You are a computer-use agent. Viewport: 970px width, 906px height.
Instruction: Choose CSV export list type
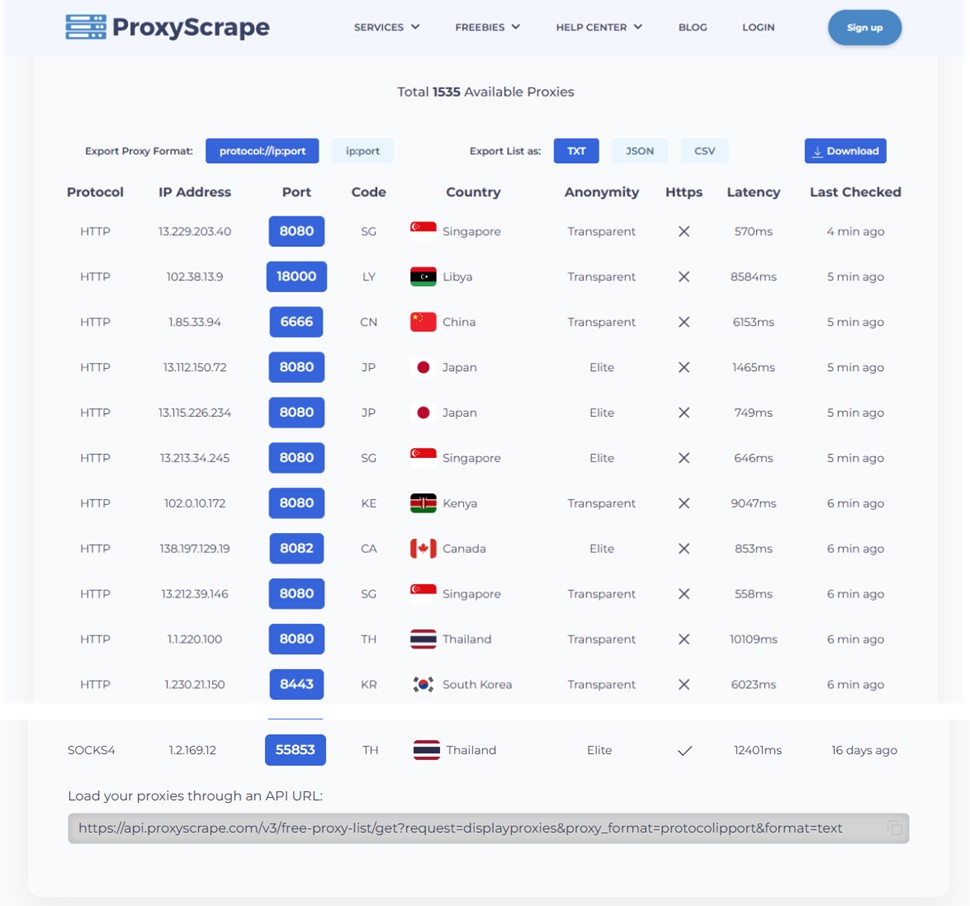pyautogui.click(x=705, y=151)
